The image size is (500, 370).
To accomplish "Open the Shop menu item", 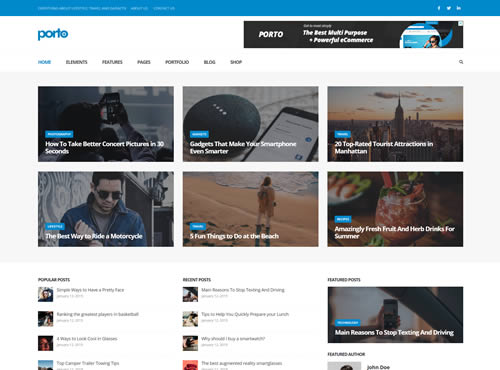I will point(236,62).
